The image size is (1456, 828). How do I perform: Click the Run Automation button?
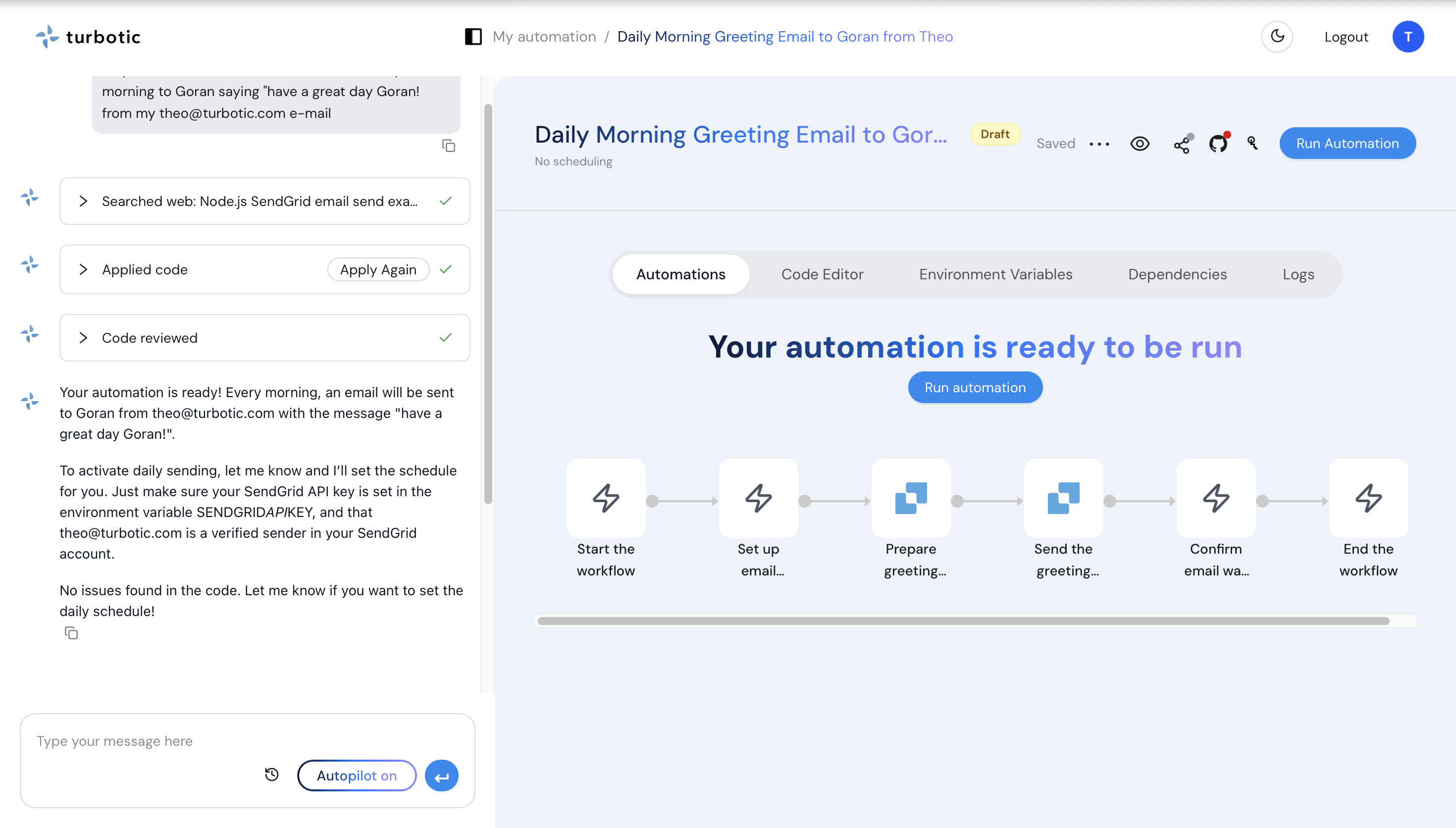pos(1347,143)
